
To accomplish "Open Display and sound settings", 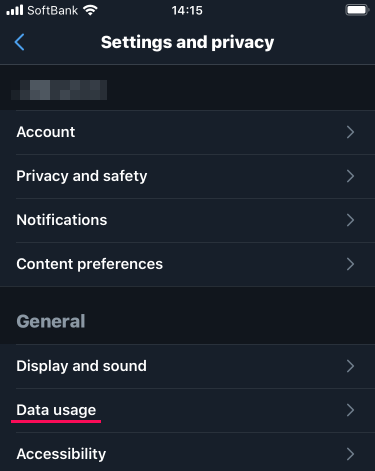I will pyautogui.click(x=187, y=366).
